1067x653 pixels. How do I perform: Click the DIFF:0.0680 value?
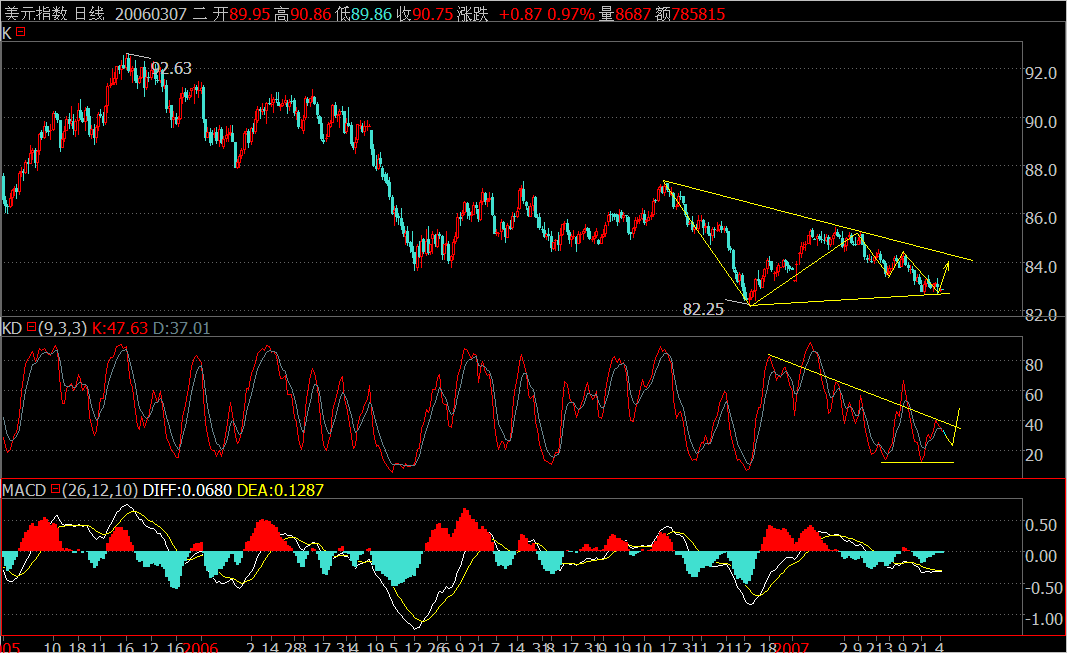pyautogui.click(x=187, y=490)
